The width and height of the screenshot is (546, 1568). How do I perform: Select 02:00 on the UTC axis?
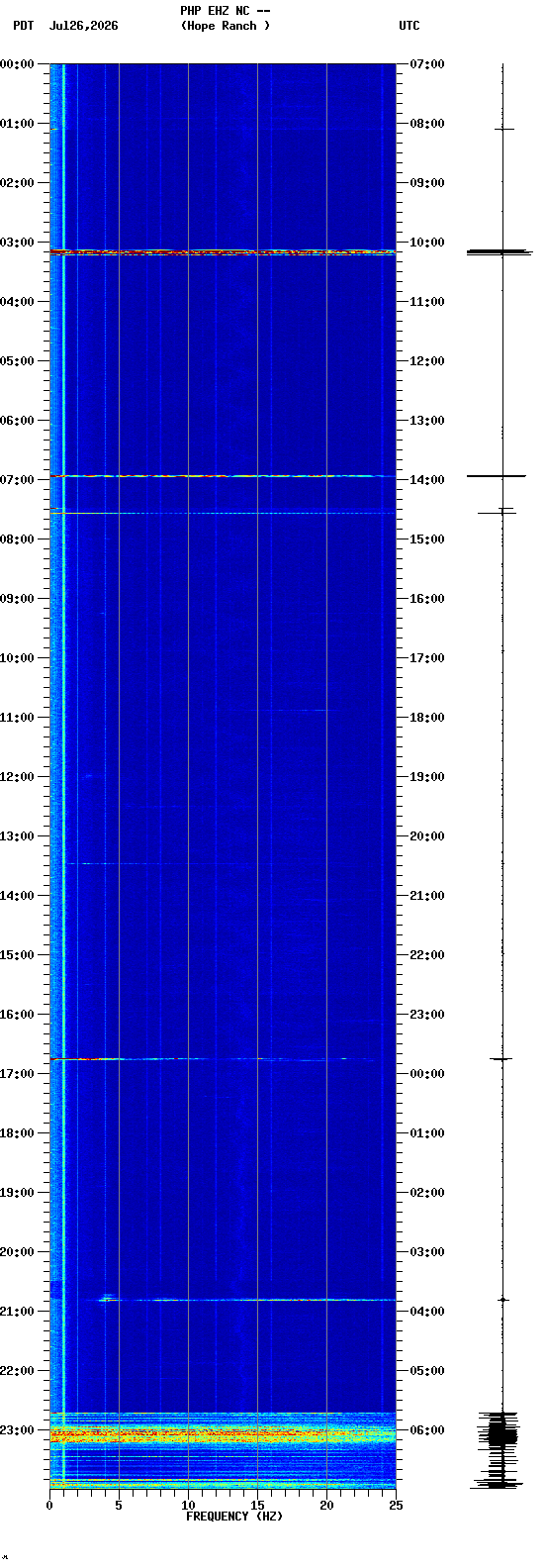[x=427, y=1193]
